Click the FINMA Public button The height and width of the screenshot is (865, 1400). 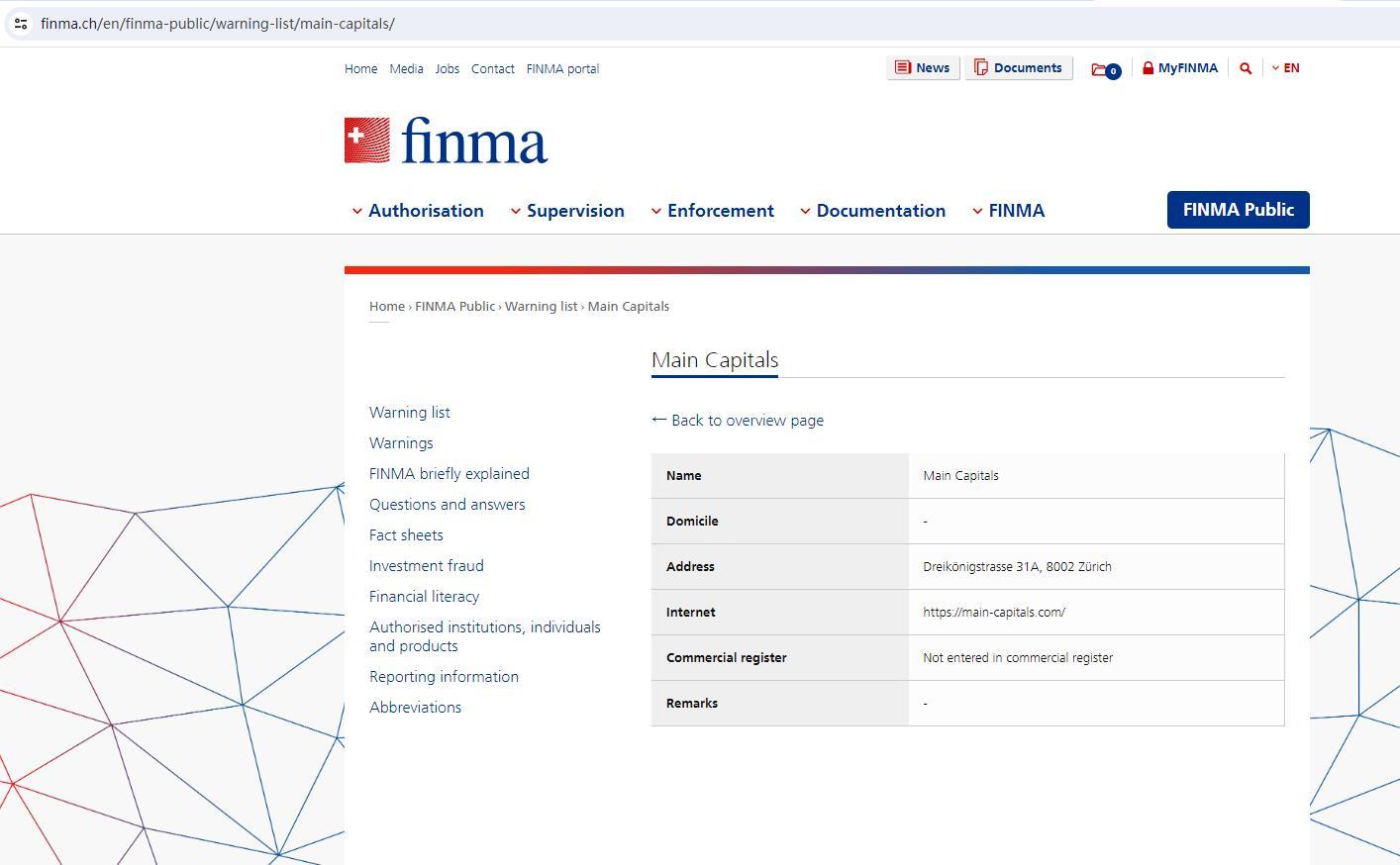1238,210
